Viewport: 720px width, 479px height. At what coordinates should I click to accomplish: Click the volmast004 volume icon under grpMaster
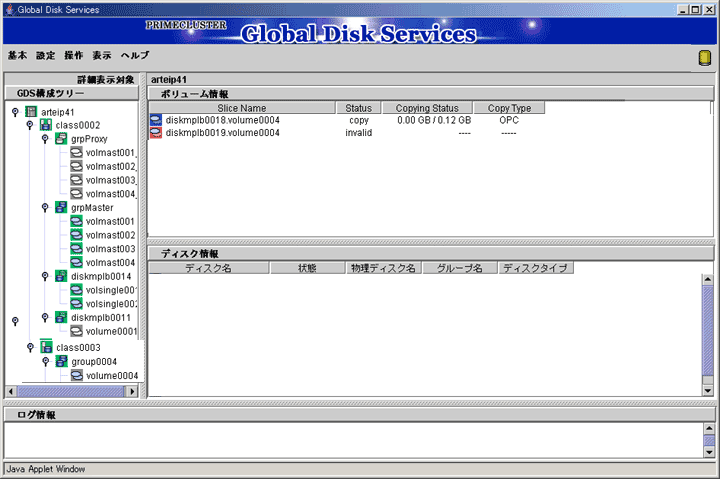pyautogui.click(x=76, y=263)
